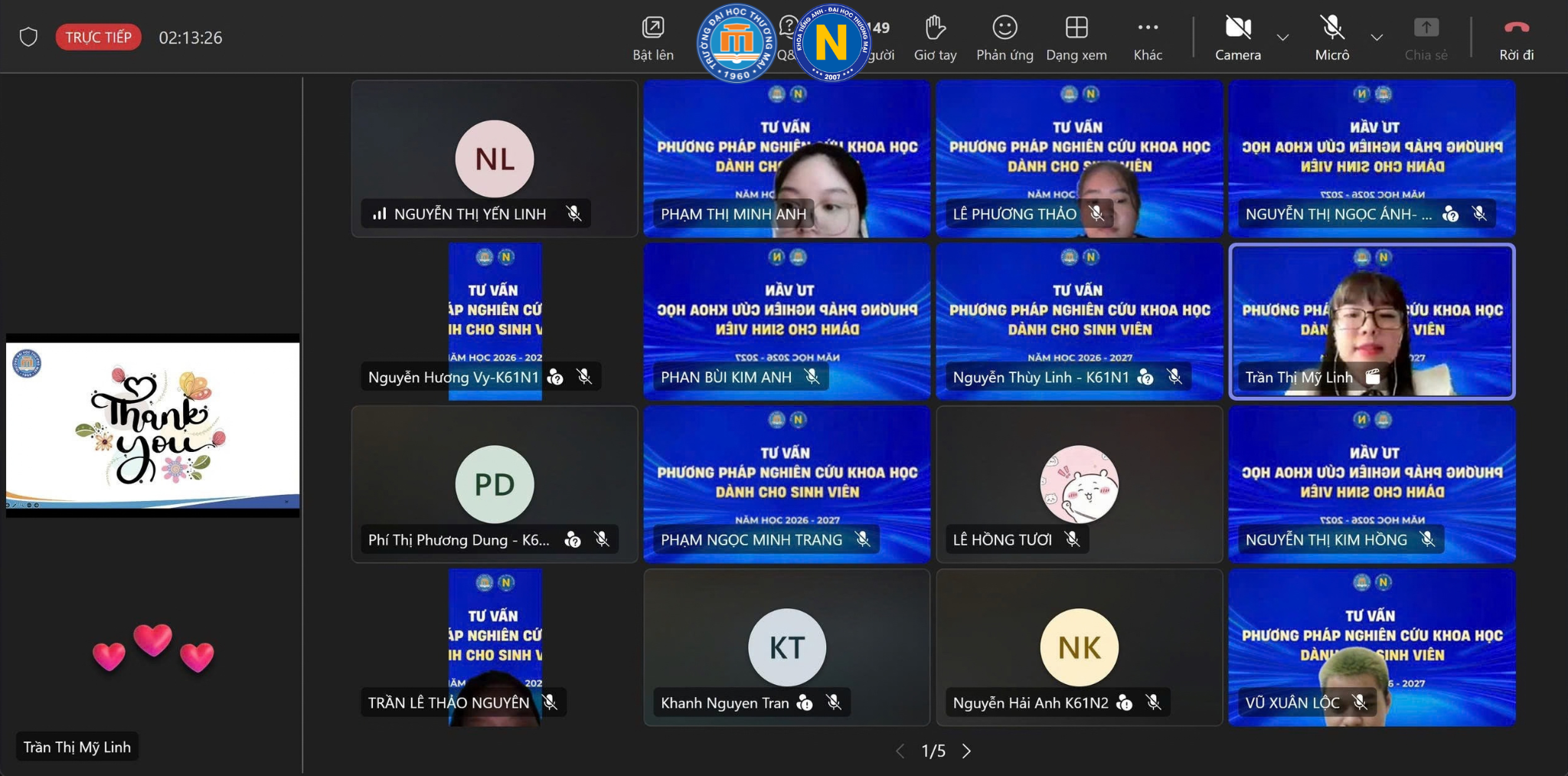1568x776 pixels.
Task: Raise hand with Giơ tay
Action: [x=935, y=38]
